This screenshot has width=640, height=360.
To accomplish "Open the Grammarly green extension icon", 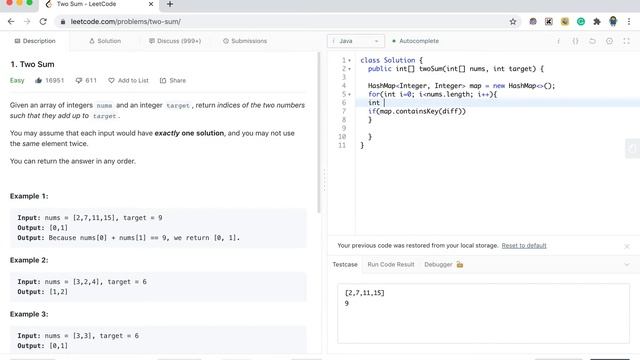I will pos(581,22).
